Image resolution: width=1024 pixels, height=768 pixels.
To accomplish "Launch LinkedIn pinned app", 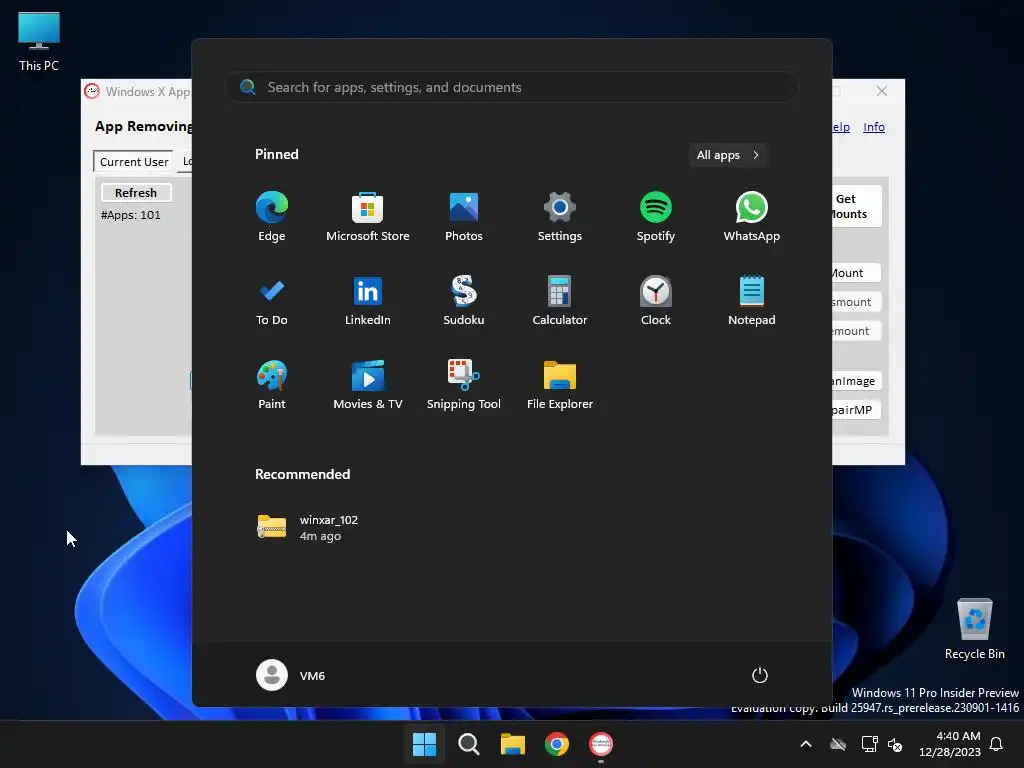I will pos(368,301).
